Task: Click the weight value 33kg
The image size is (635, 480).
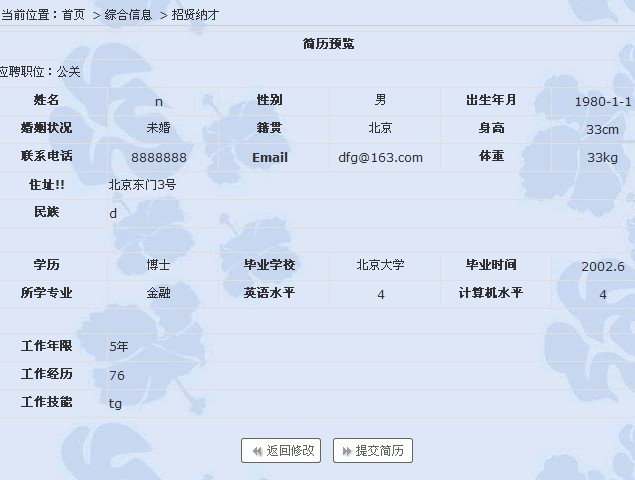Action: [x=602, y=157]
